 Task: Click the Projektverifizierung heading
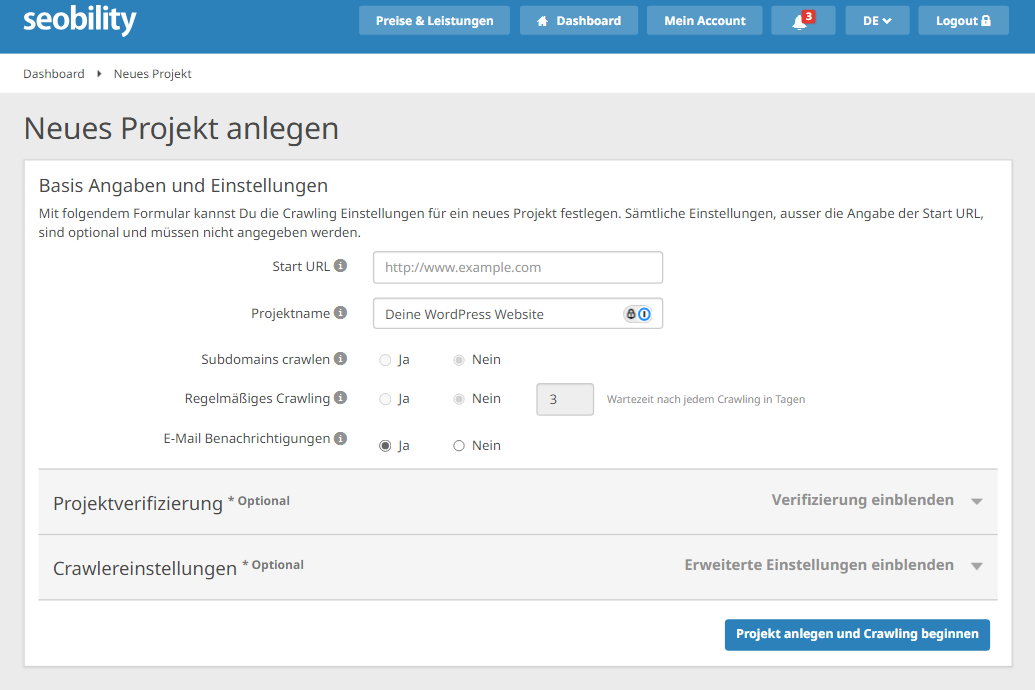[x=138, y=502]
